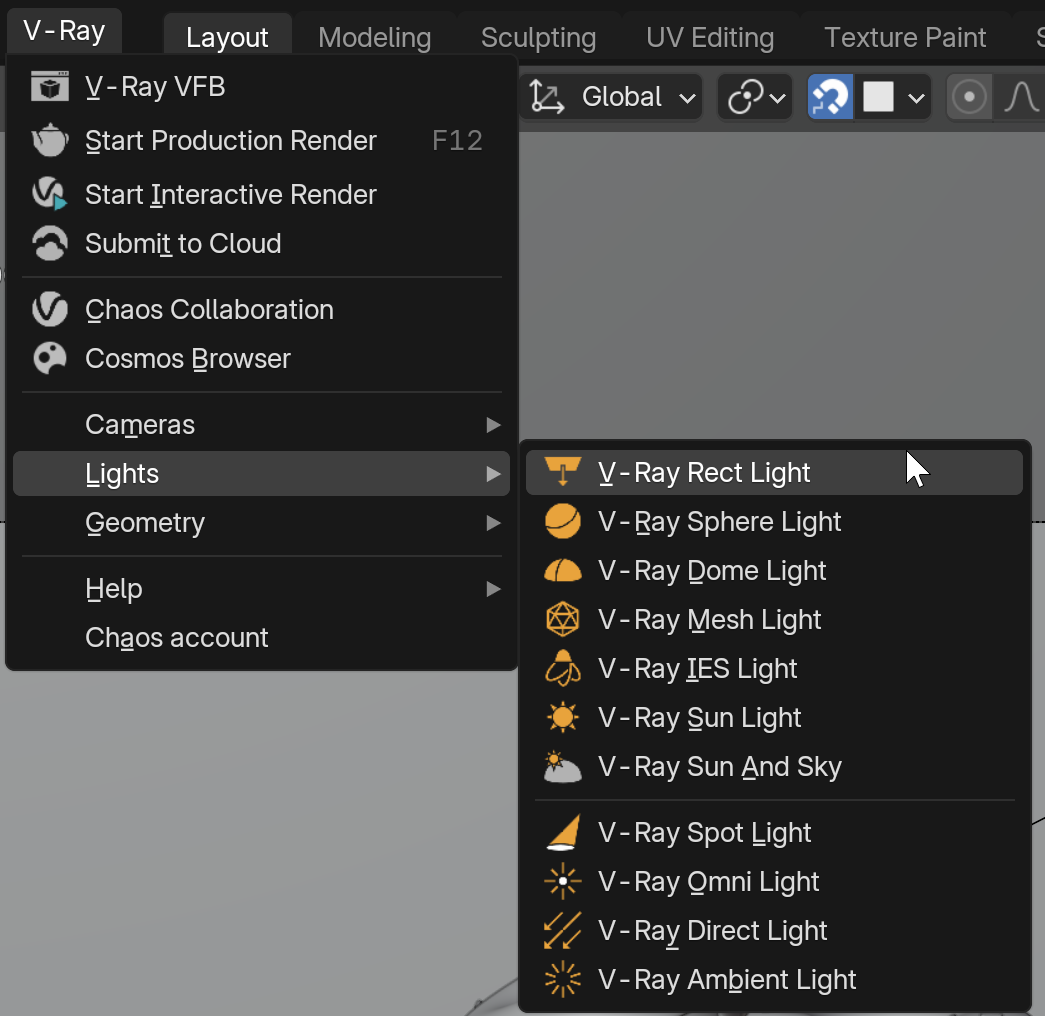This screenshot has width=1045, height=1016.
Task: Open Cosmos Browser
Action: (261, 359)
